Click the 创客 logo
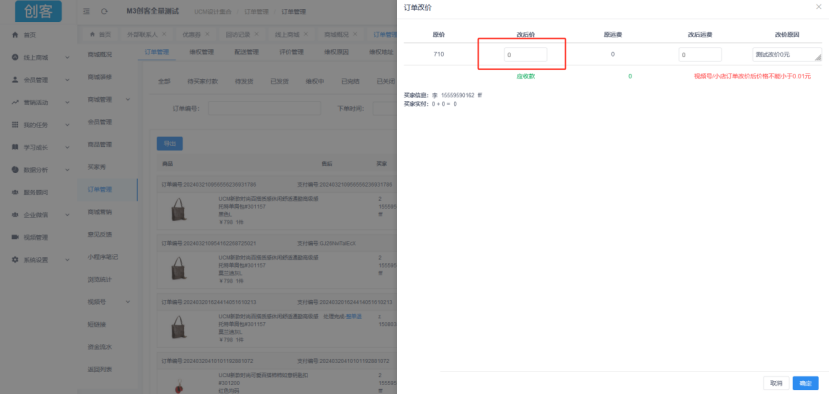The height and width of the screenshot is (394, 829). [x=38, y=11]
